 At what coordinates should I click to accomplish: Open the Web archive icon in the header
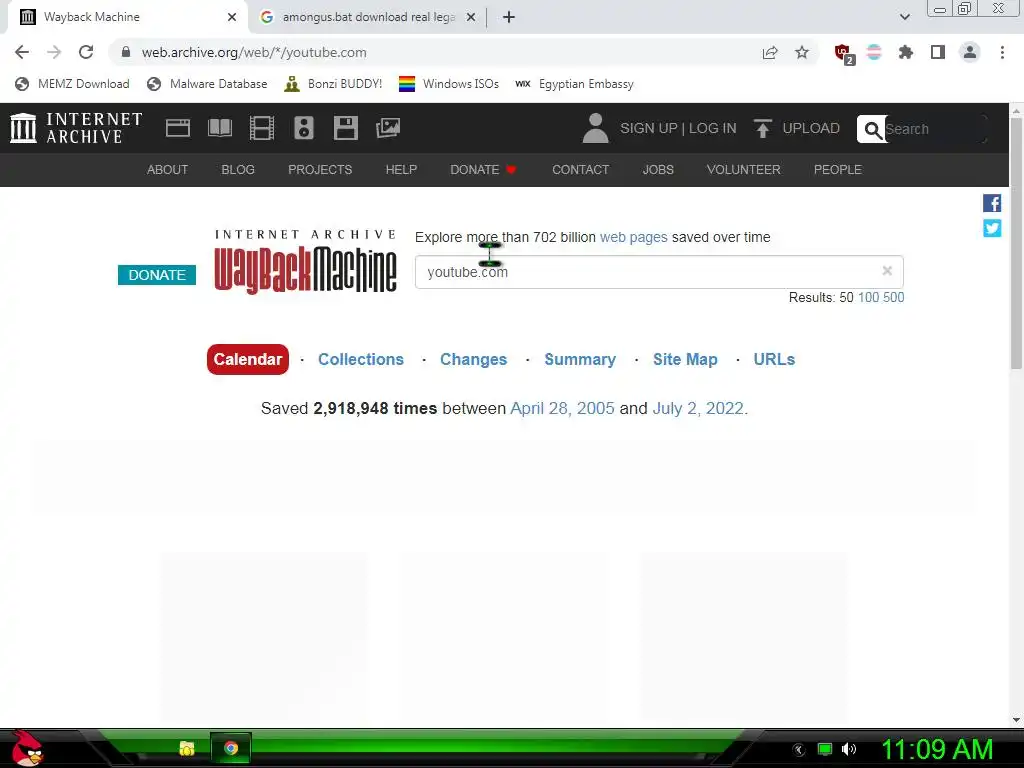pyautogui.click(x=178, y=128)
